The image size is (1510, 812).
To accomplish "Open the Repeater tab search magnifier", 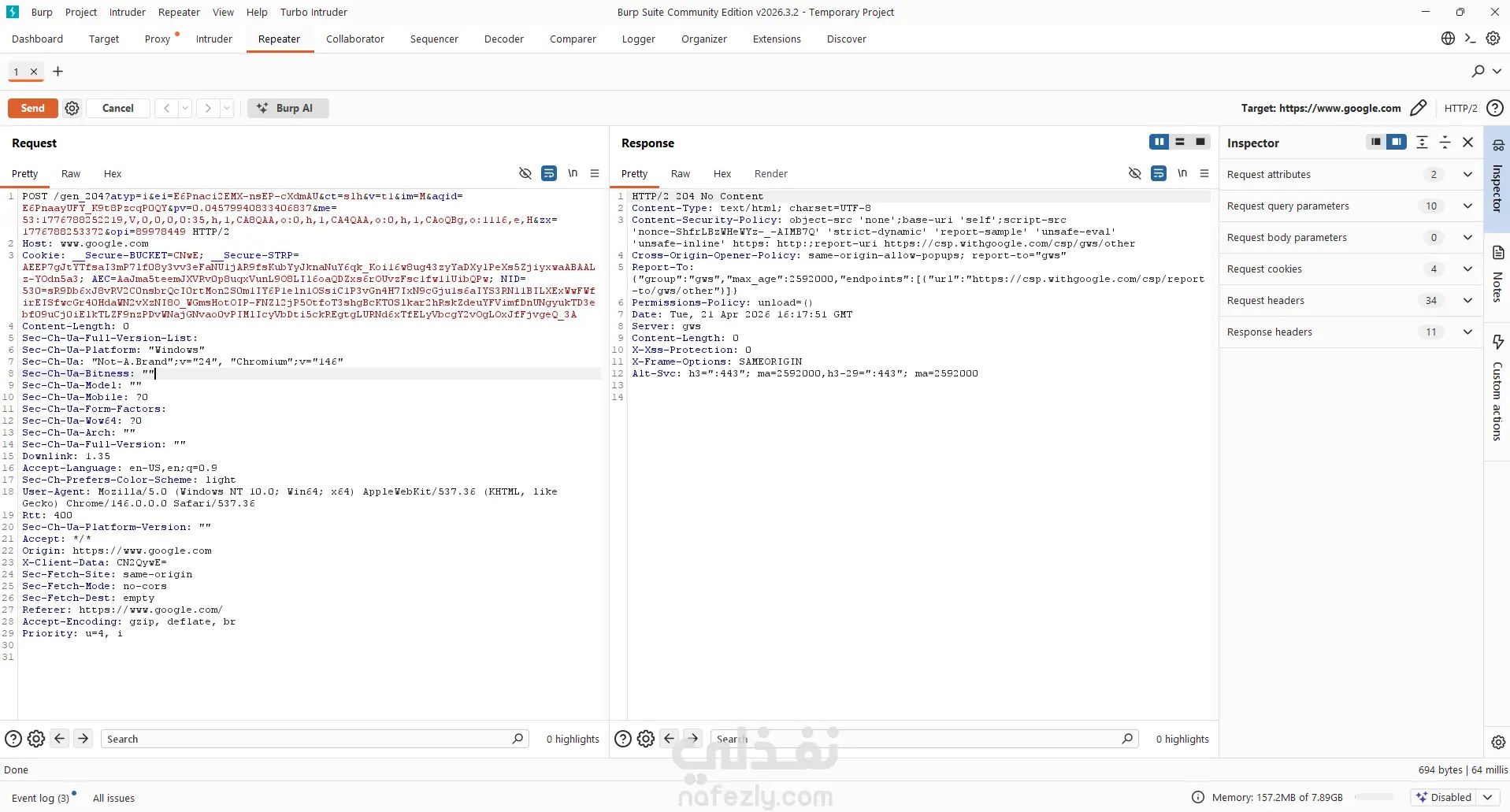I will pyautogui.click(x=1478, y=72).
